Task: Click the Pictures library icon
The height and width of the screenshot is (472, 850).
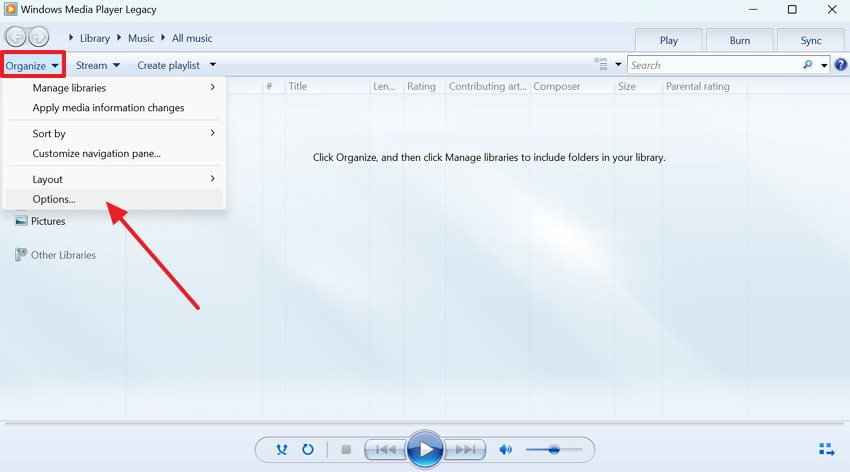Action: [21, 221]
